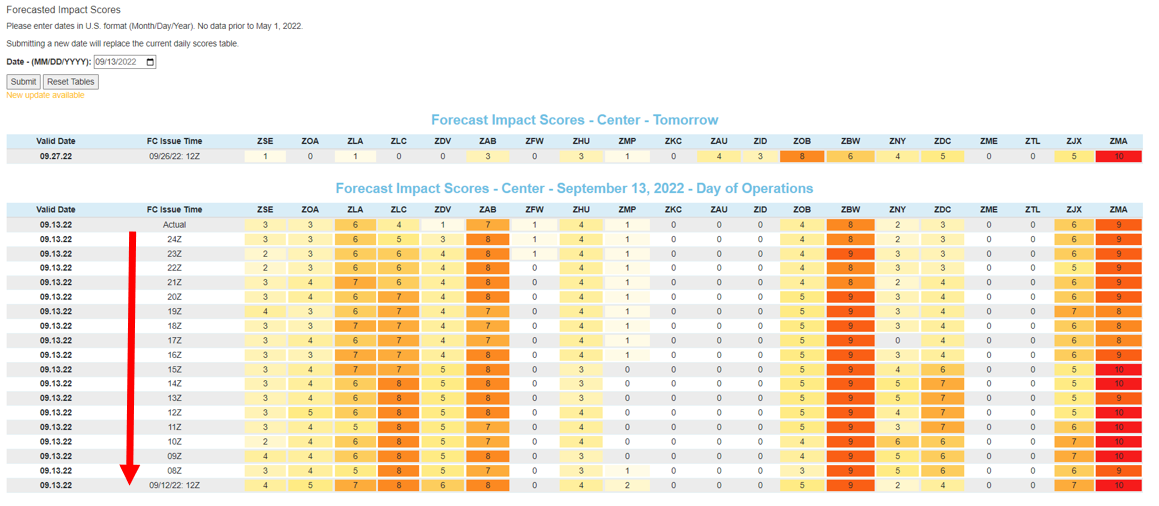Select the ZOB column header in the Day of Operations table
The width and height of the screenshot is (1159, 506).
pos(801,210)
